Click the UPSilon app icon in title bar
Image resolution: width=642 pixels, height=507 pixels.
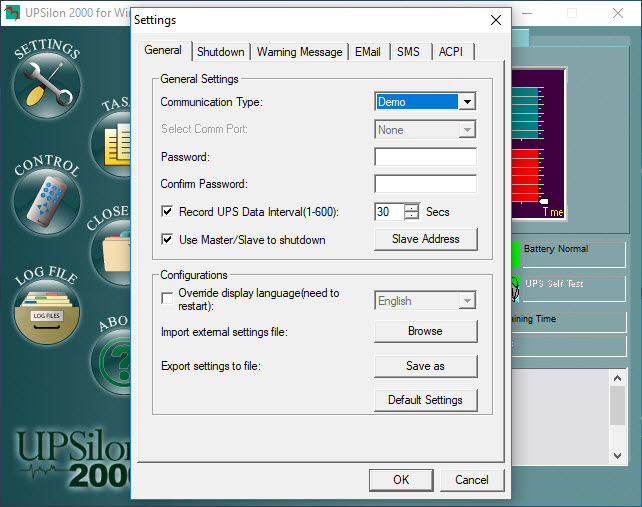click(12, 13)
